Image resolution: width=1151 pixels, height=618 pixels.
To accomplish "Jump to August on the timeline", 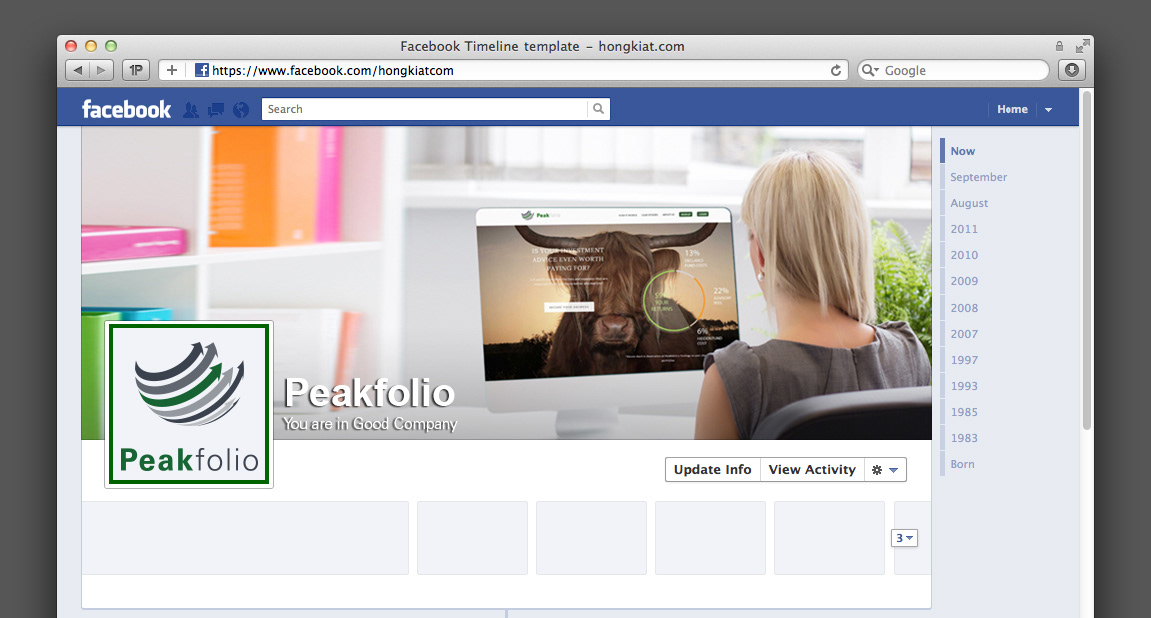I will click(x=969, y=203).
